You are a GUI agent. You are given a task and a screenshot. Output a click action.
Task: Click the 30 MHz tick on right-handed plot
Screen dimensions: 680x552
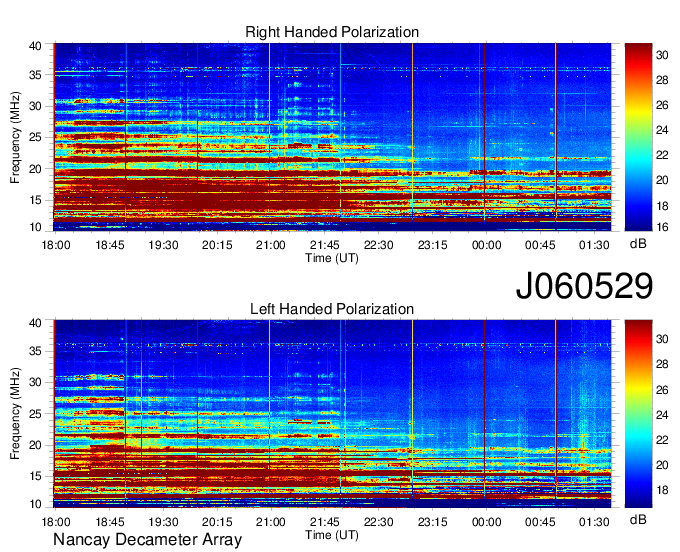tap(35, 106)
